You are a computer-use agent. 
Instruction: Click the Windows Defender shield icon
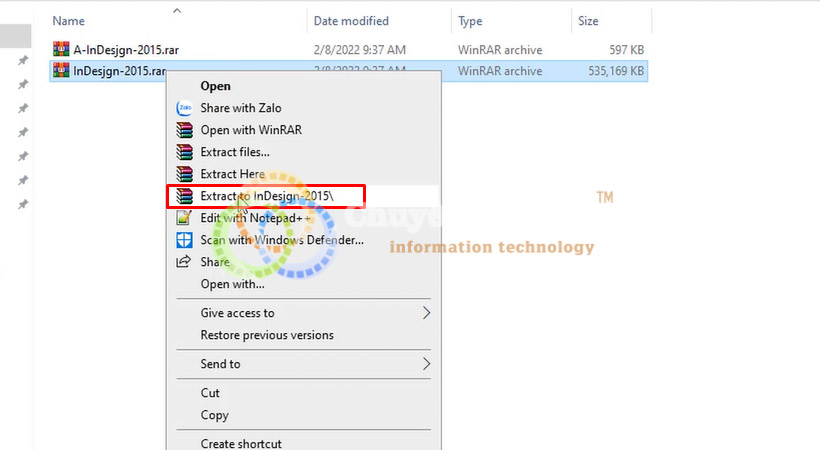tap(184, 240)
